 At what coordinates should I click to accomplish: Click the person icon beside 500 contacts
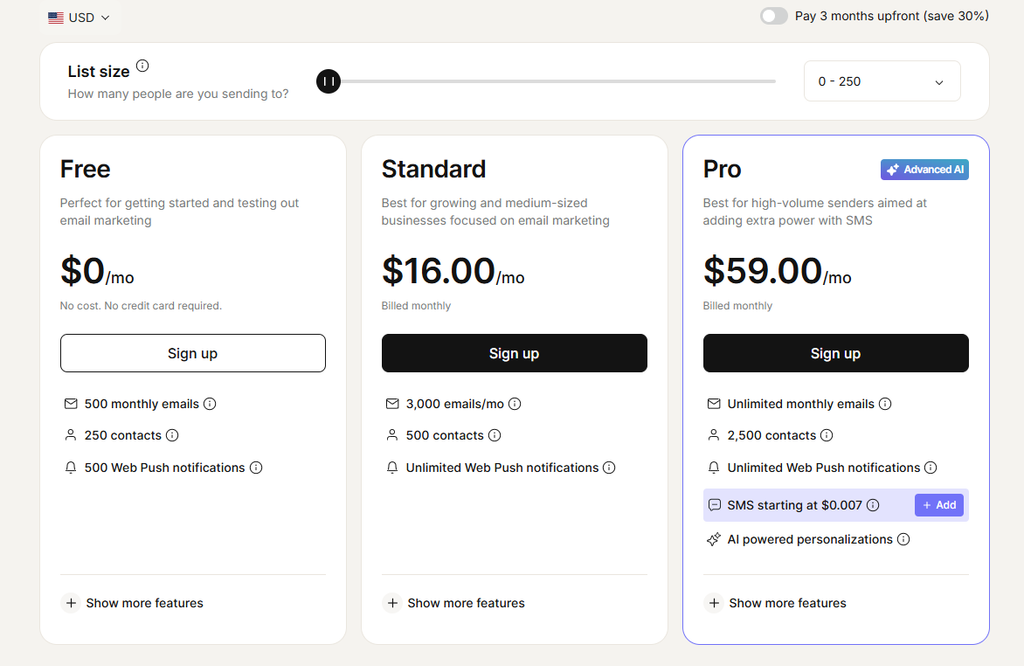click(392, 436)
